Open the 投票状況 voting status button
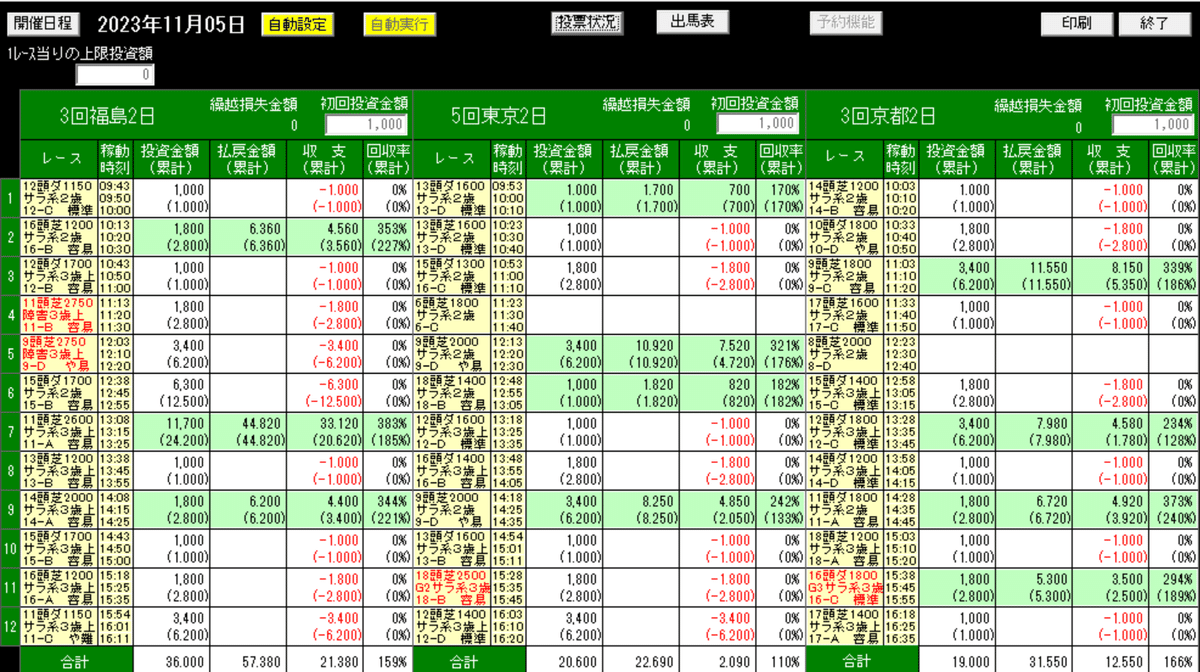This screenshot has height=672, width=1200. pyautogui.click(x=587, y=22)
